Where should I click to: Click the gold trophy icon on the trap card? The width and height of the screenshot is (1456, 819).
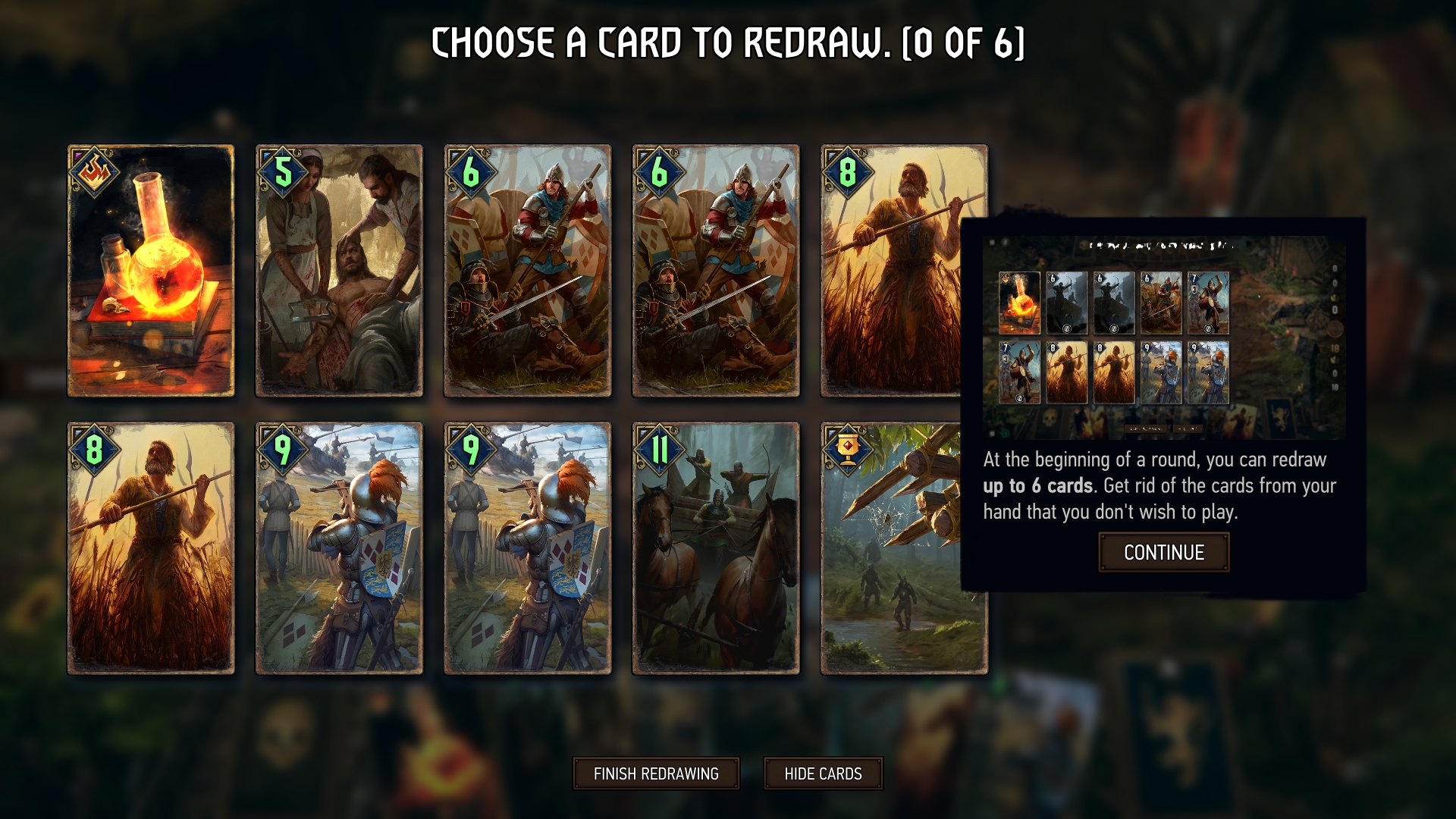tap(847, 450)
